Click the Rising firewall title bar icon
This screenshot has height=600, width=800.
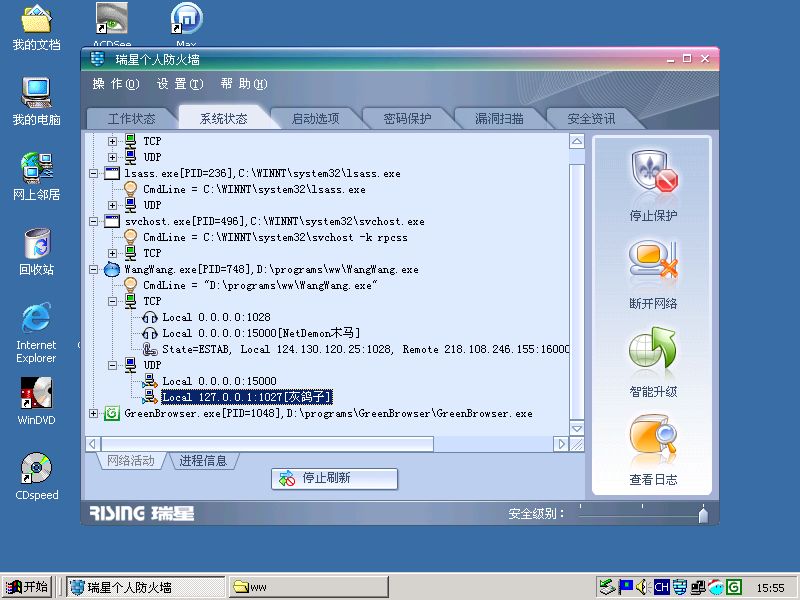(x=97, y=59)
